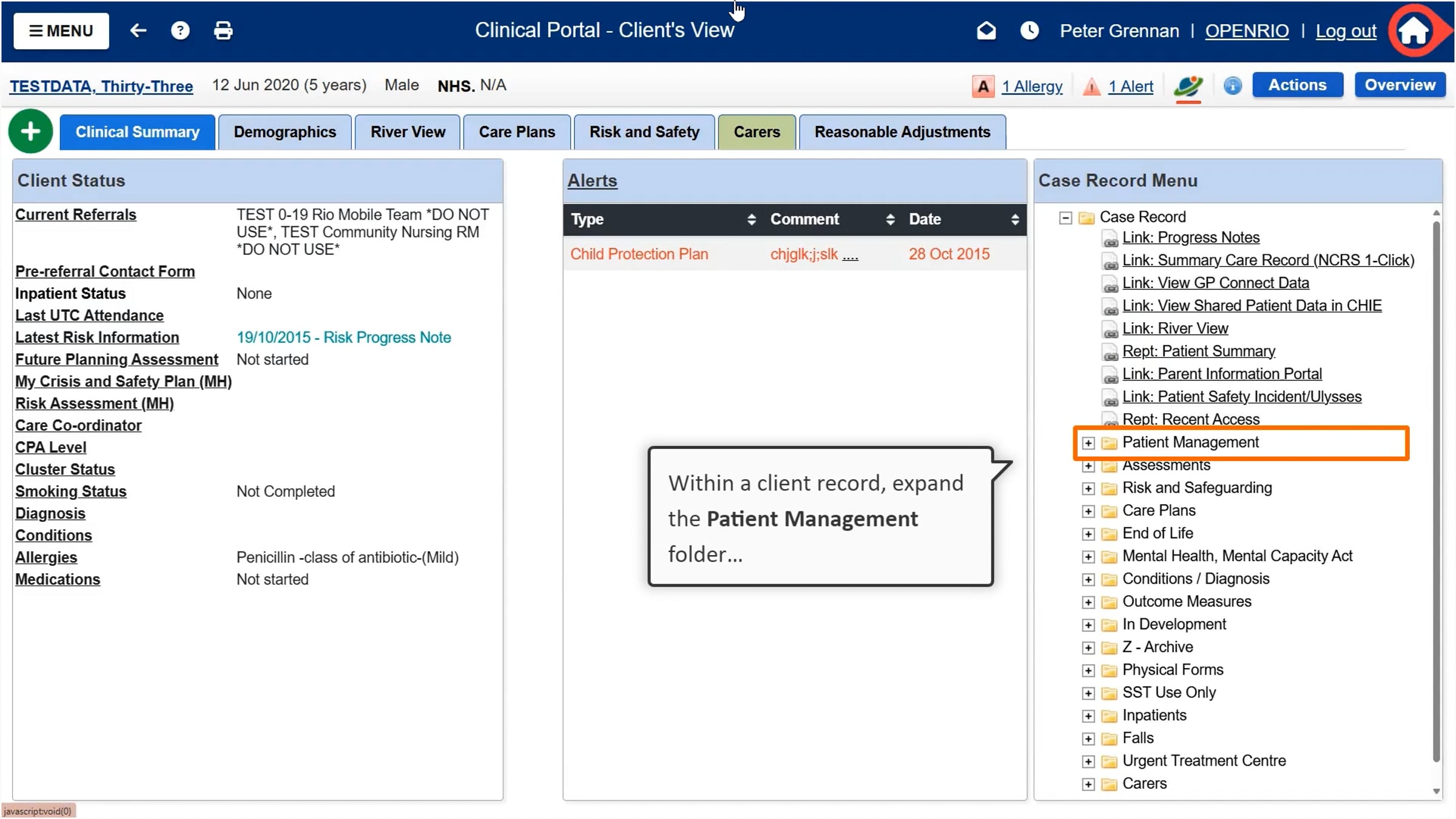The image size is (1456, 819).
Task: Open the help question mark icon
Action: point(180,30)
